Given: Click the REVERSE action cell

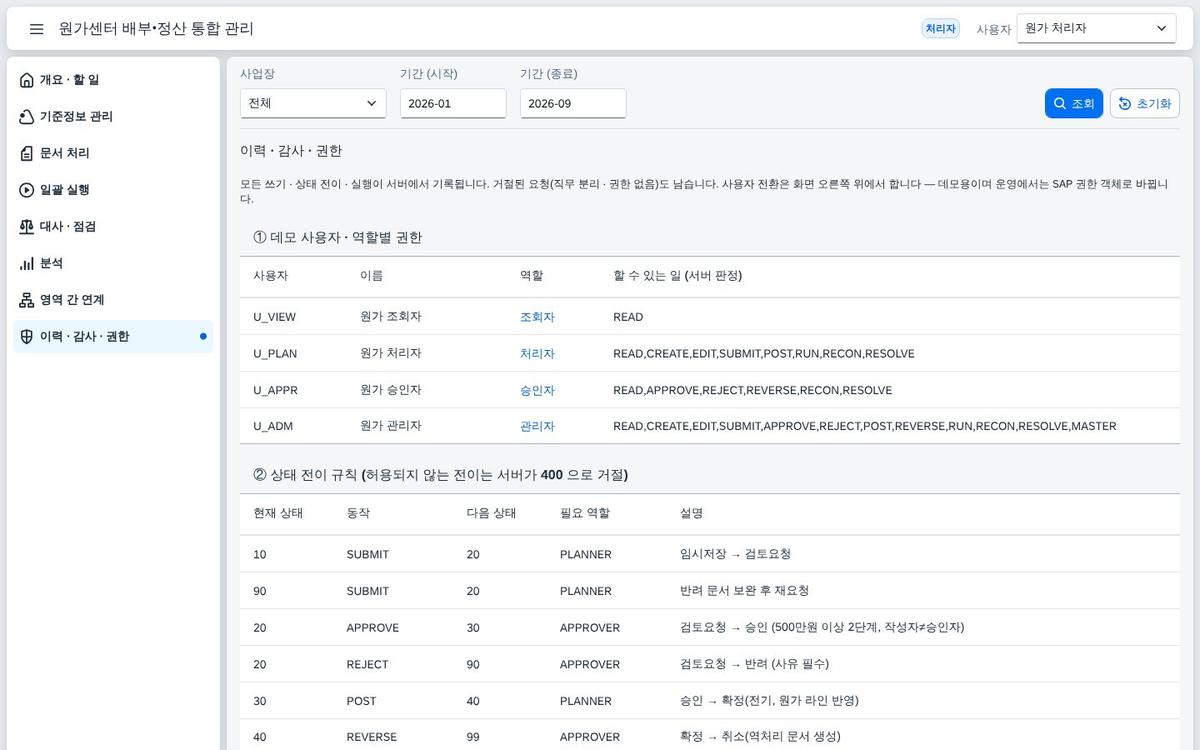Looking at the screenshot, I should coord(371,737).
